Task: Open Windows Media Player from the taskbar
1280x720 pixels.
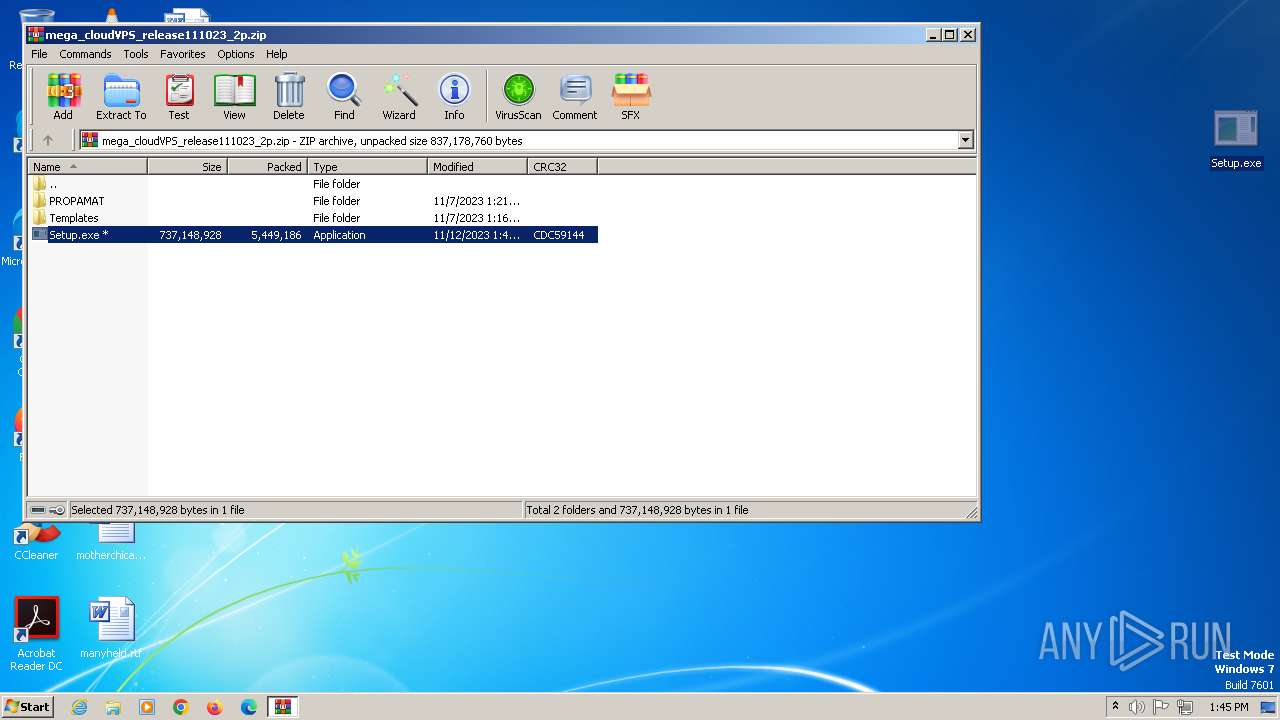Action: pyautogui.click(x=147, y=707)
